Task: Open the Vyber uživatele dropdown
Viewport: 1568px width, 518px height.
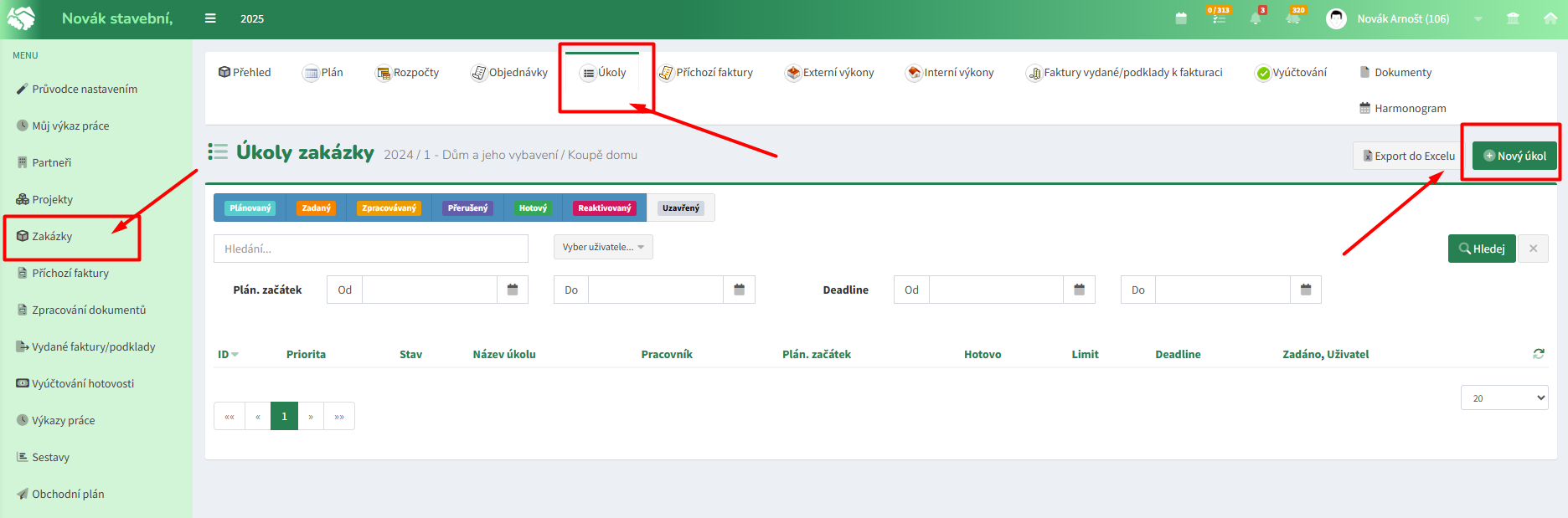Action: (x=603, y=247)
